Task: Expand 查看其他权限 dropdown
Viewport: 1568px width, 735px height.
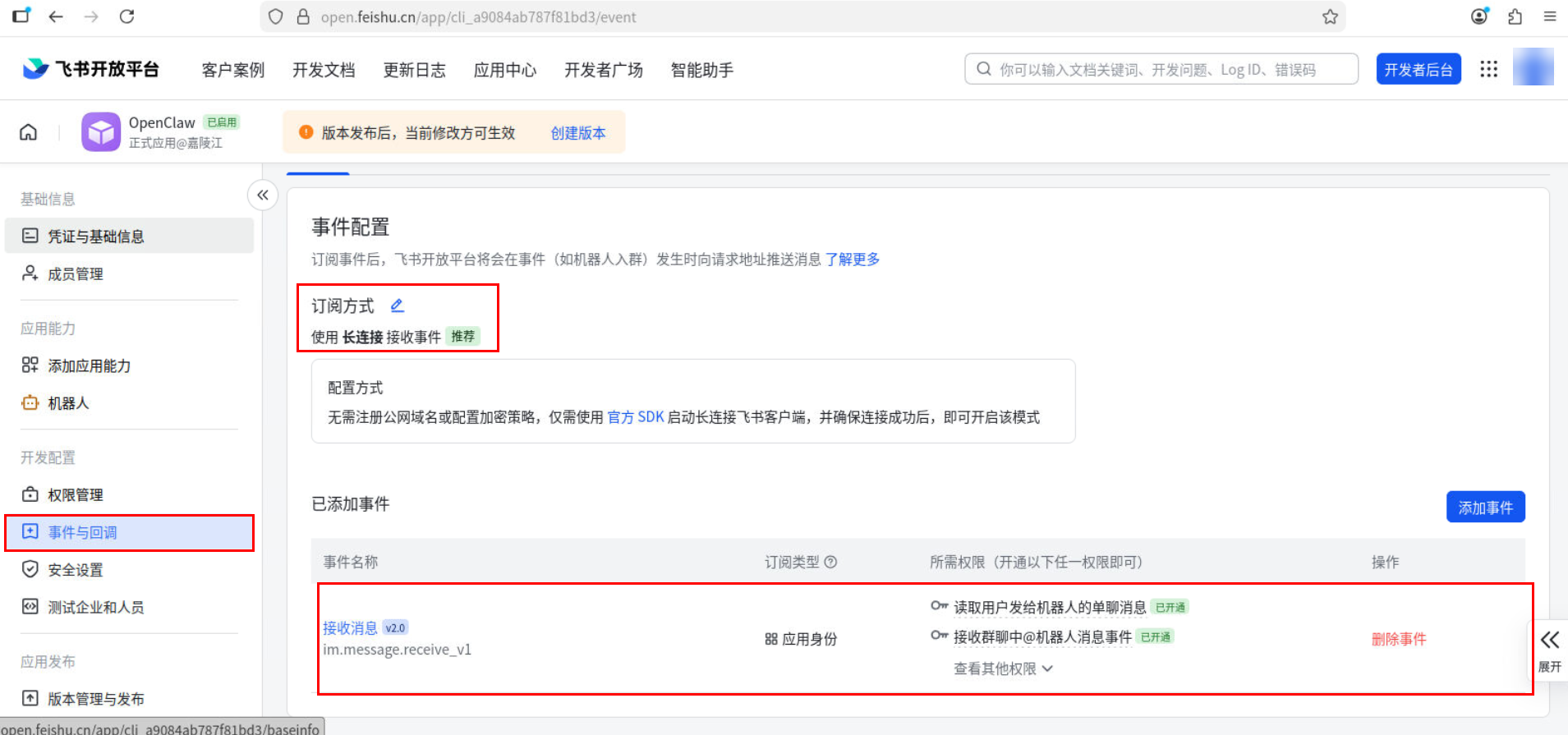Action: click(1003, 668)
